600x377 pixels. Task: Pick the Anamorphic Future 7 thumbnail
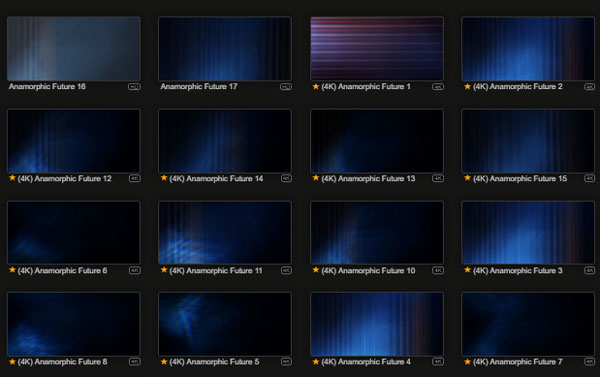click(528, 324)
